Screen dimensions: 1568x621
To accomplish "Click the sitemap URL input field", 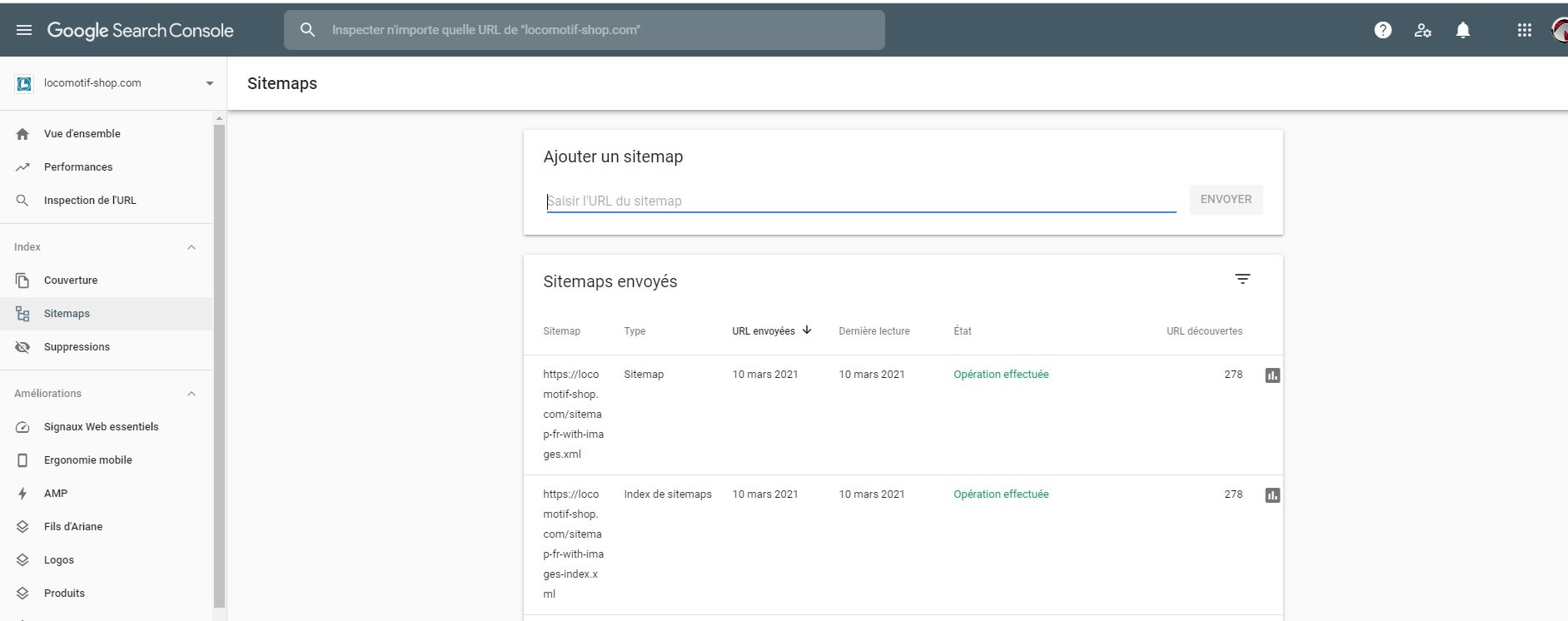I will coord(861,201).
